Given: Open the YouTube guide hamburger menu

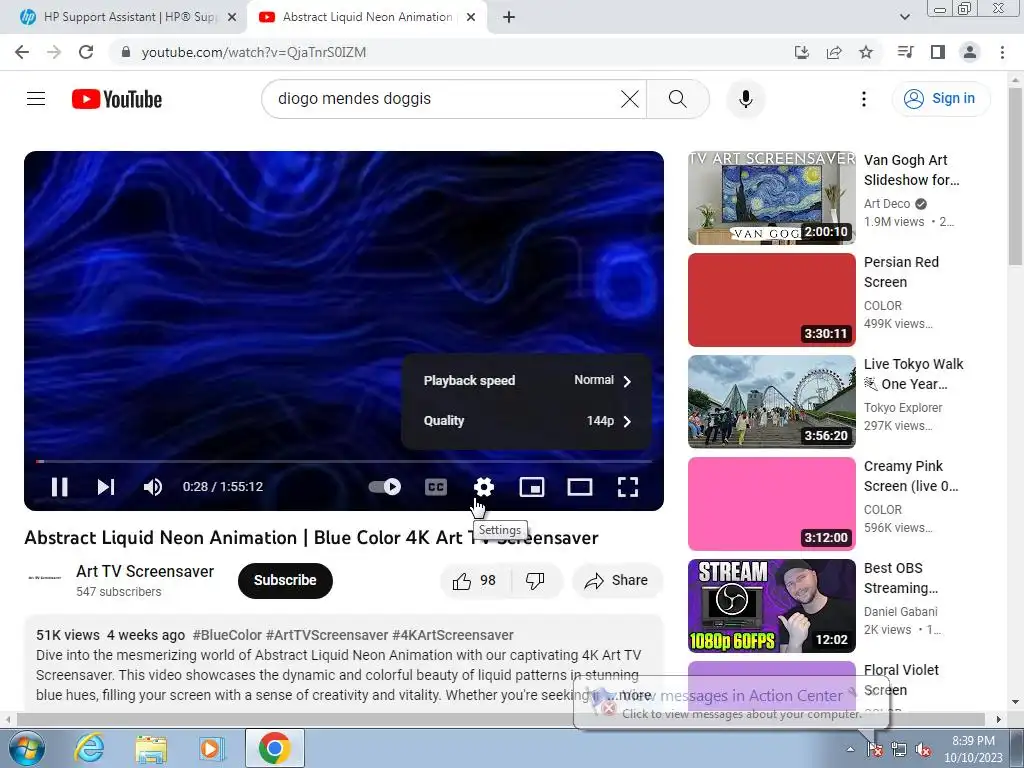Looking at the screenshot, I should [36, 99].
